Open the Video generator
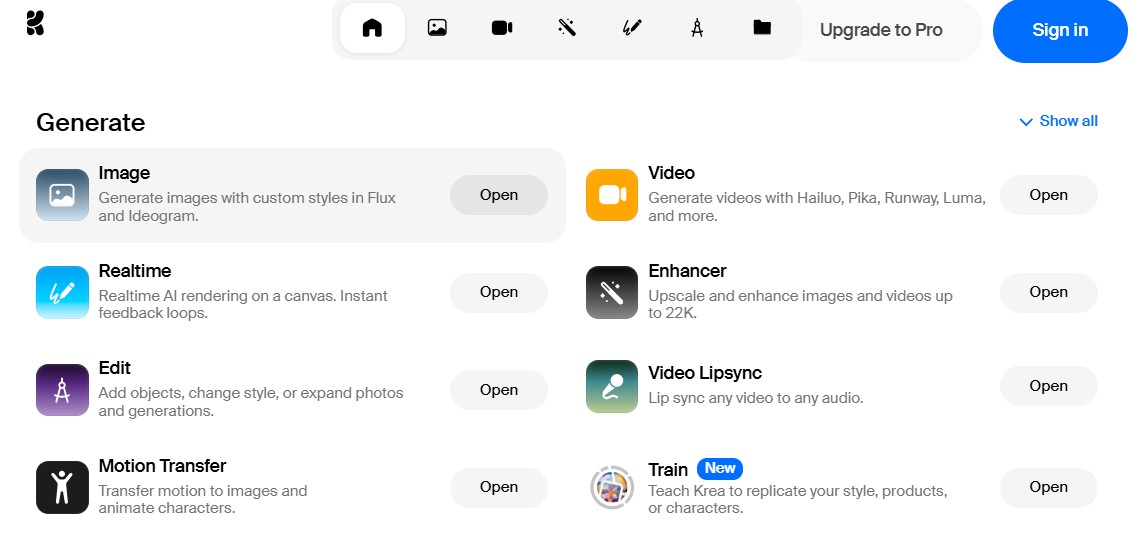Viewport: 1138px width, 537px height. [x=1048, y=195]
